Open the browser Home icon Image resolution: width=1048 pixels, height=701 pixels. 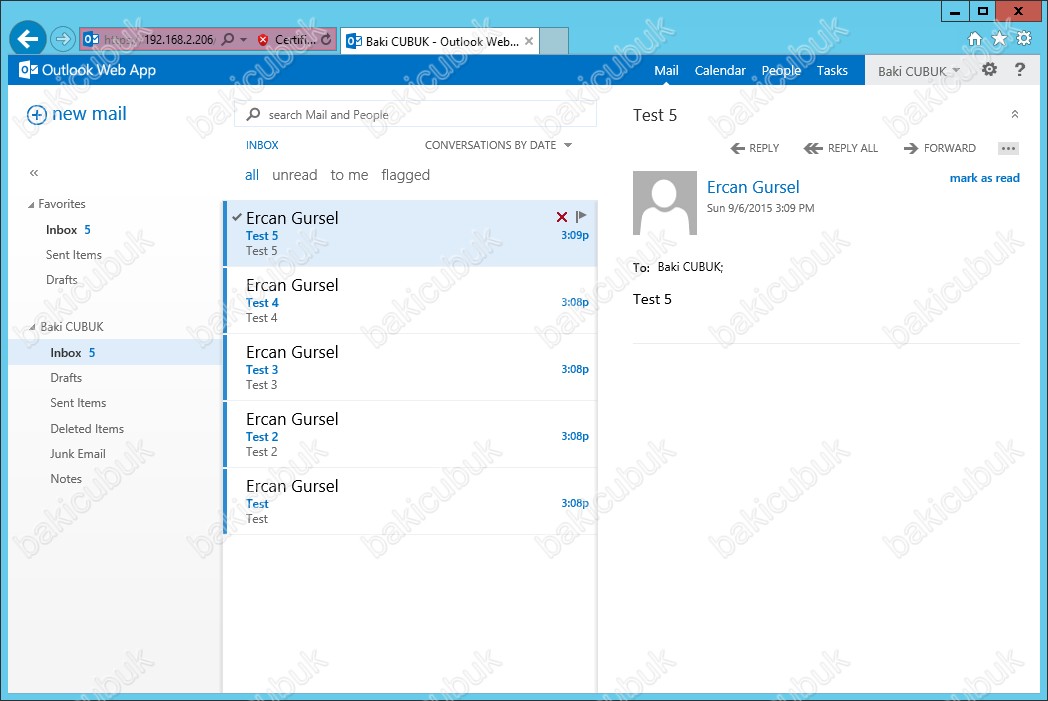tap(974, 39)
